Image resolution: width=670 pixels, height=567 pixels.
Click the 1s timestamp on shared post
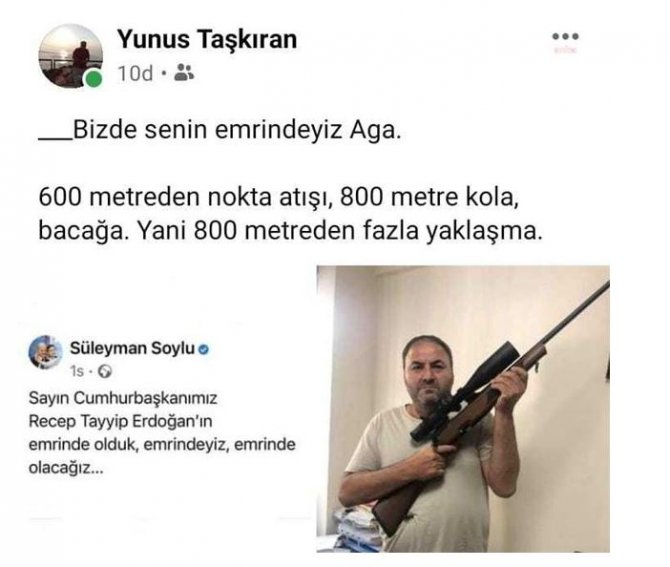pyautogui.click(x=77, y=371)
